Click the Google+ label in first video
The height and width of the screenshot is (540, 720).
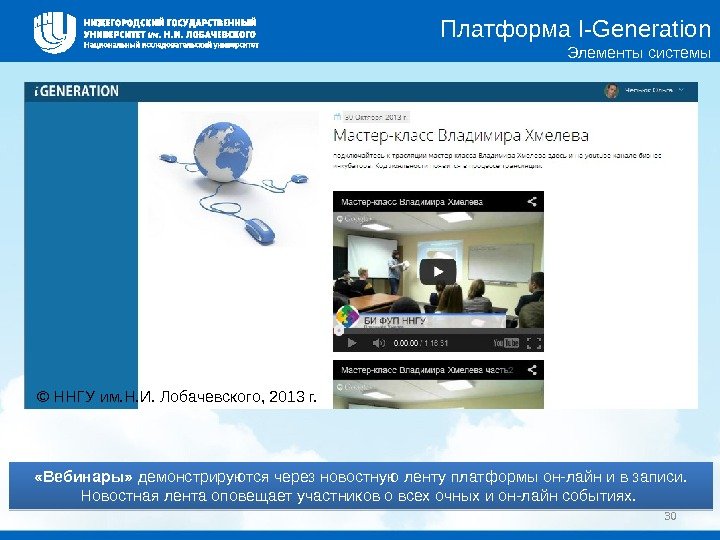pyautogui.click(x=354, y=219)
